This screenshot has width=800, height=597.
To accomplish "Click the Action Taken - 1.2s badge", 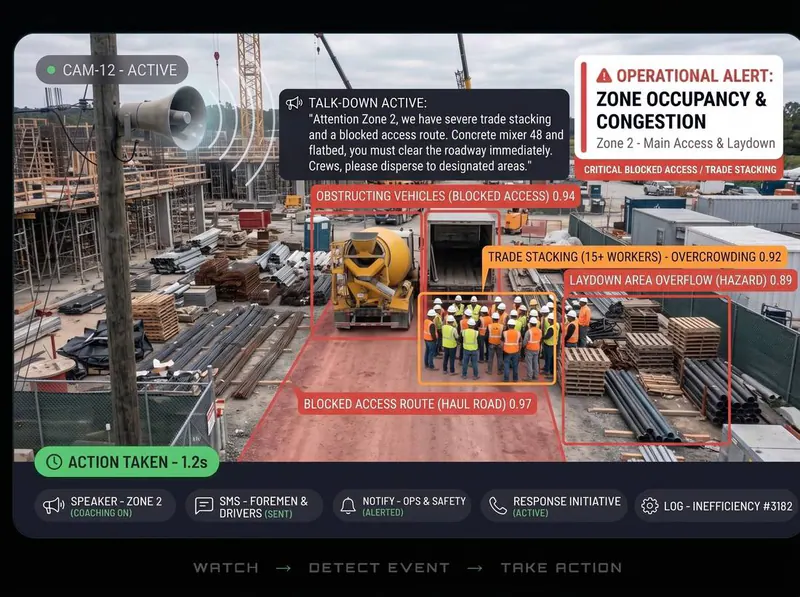I will tap(127, 462).
